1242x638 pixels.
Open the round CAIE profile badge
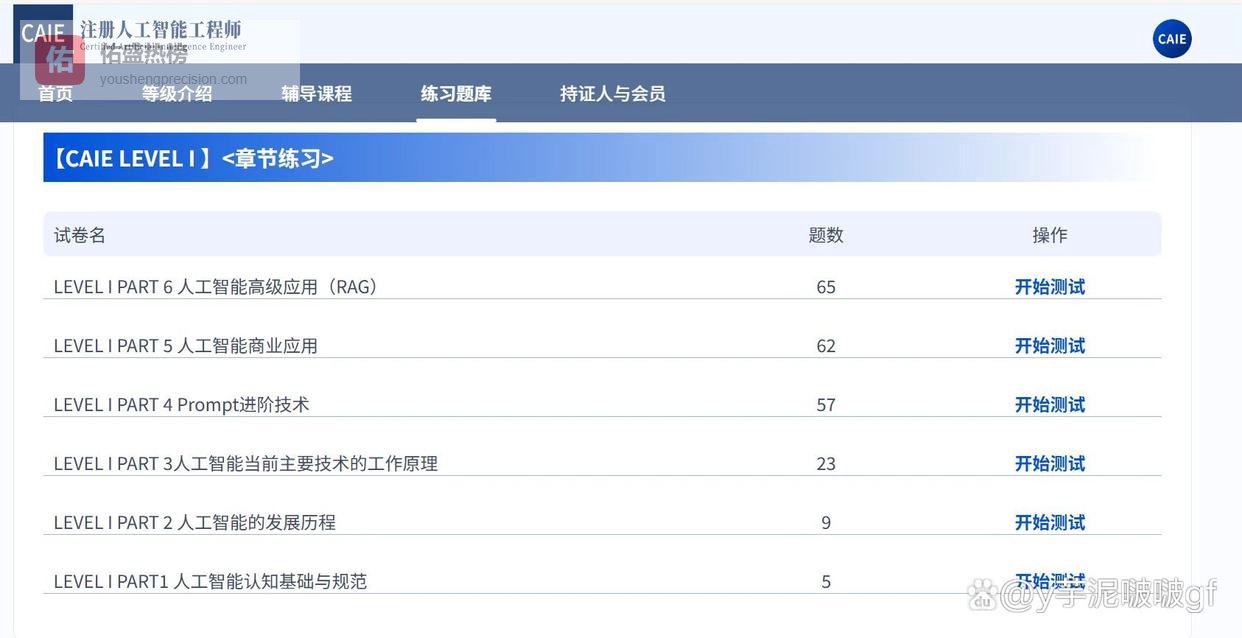[1171, 39]
